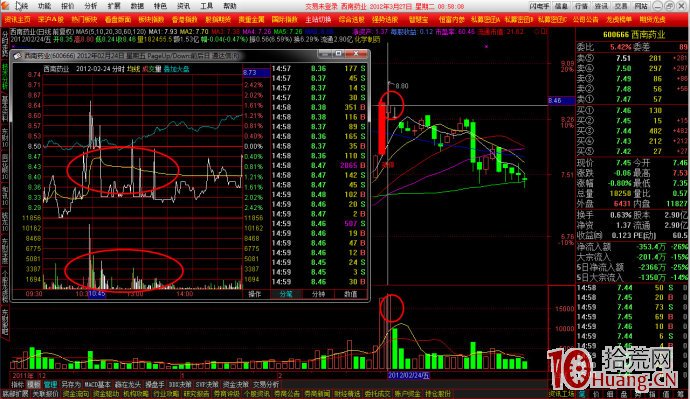Select the 资金决策 template
Screen dimensions: 690x399
coord(235,384)
